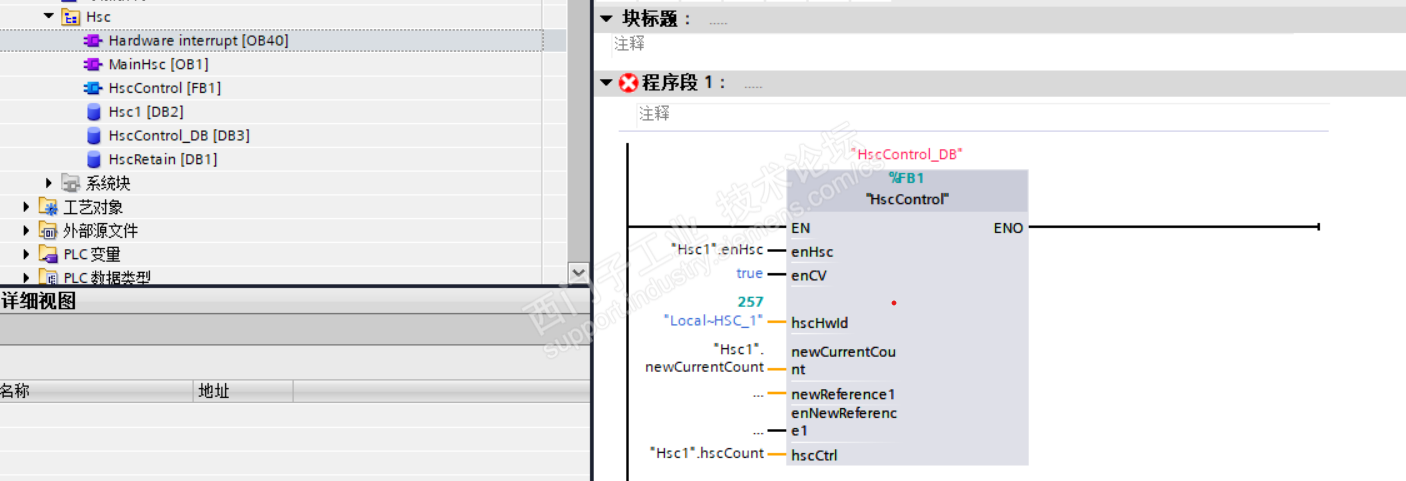The width and height of the screenshot is (1406, 481).
Task: Click the Hardware interrupt OB40 block icon
Action: click(93, 41)
